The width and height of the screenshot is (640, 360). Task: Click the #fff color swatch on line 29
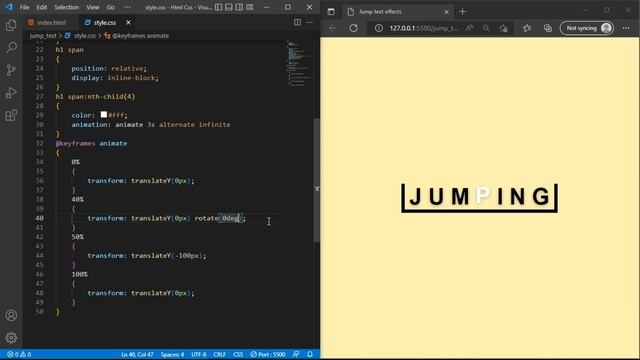point(104,115)
